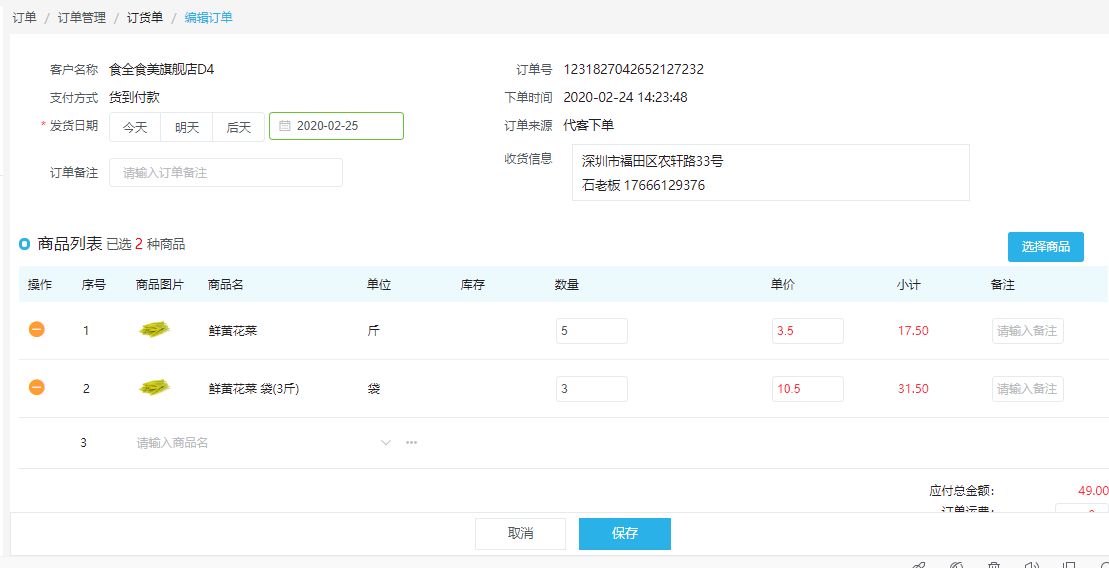The image size is (1109, 568).
Task: Click the 数量 column header
Action: tap(567, 284)
